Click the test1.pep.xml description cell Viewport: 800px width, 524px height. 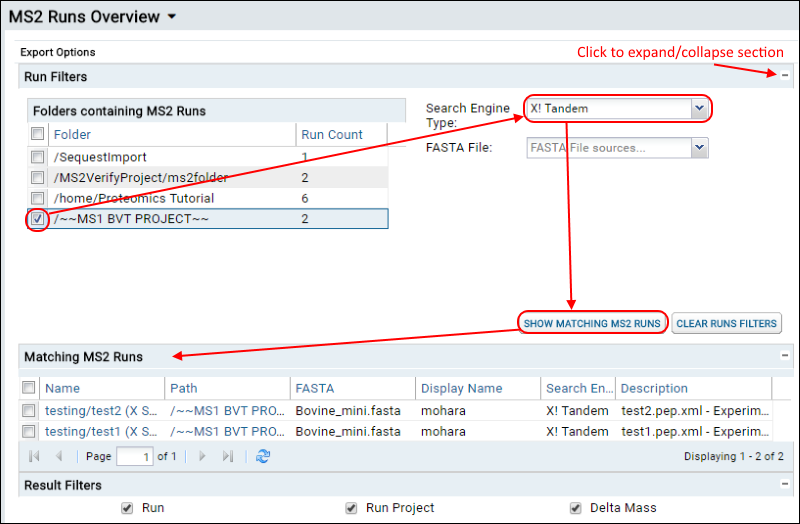click(695, 432)
